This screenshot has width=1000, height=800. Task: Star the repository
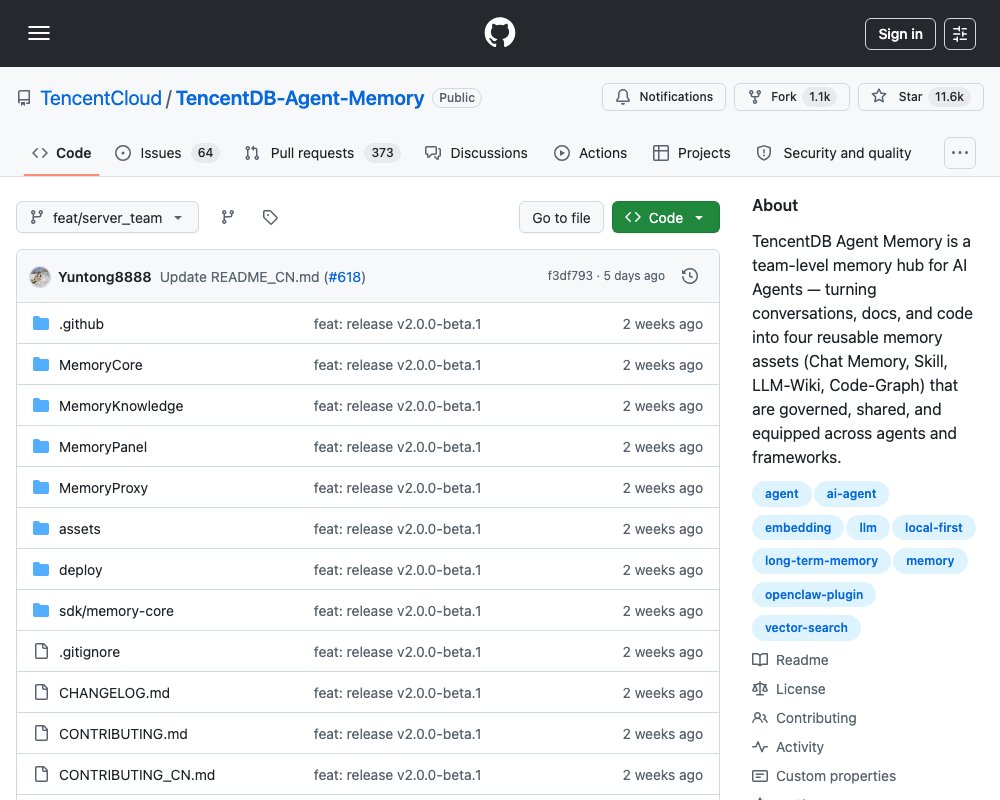[920, 97]
